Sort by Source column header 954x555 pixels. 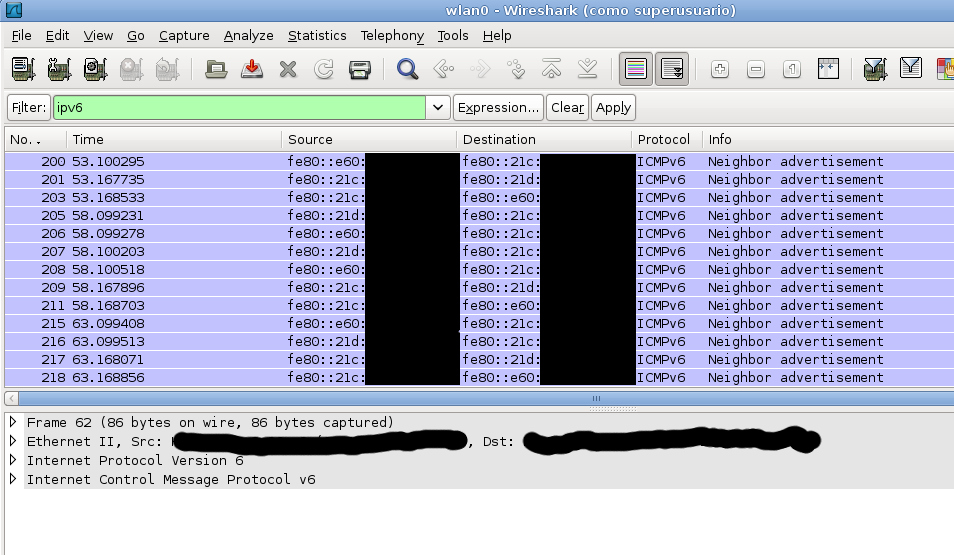pyautogui.click(x=369, y=139)
